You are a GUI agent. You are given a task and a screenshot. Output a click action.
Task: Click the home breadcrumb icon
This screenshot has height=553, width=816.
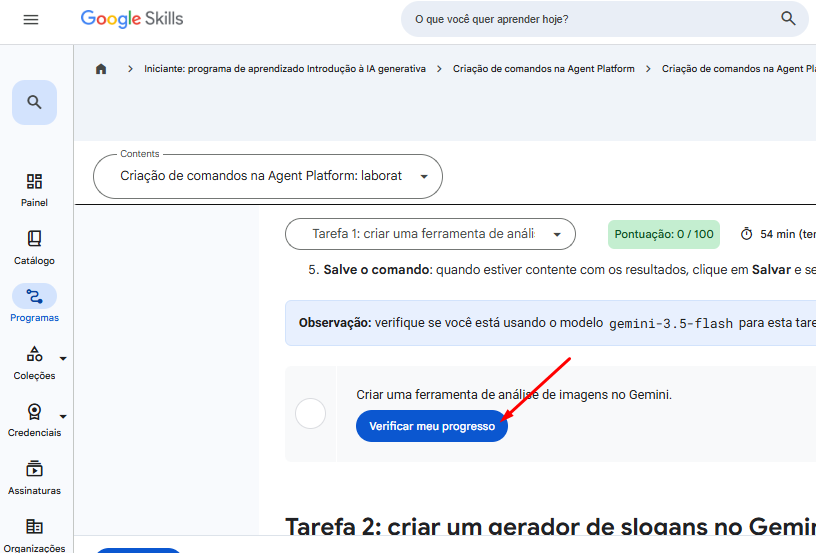101,69
